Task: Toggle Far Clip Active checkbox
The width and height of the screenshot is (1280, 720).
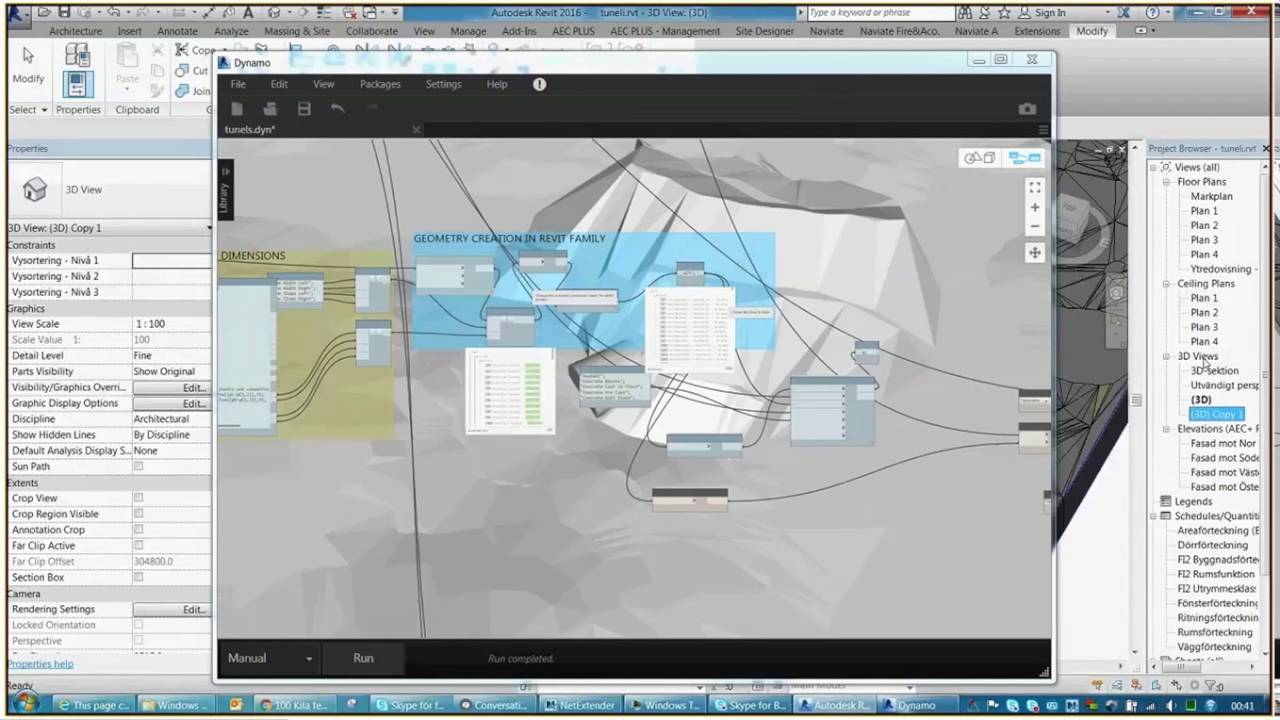Action: (x=138, y=546)
